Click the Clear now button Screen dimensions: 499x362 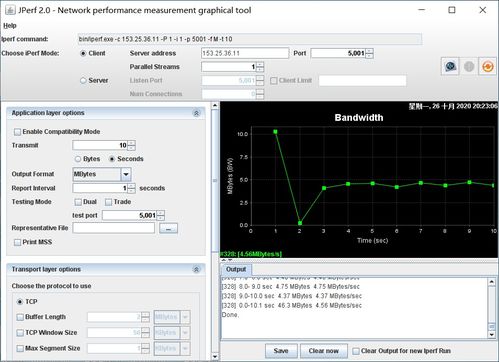click(323, 351)
